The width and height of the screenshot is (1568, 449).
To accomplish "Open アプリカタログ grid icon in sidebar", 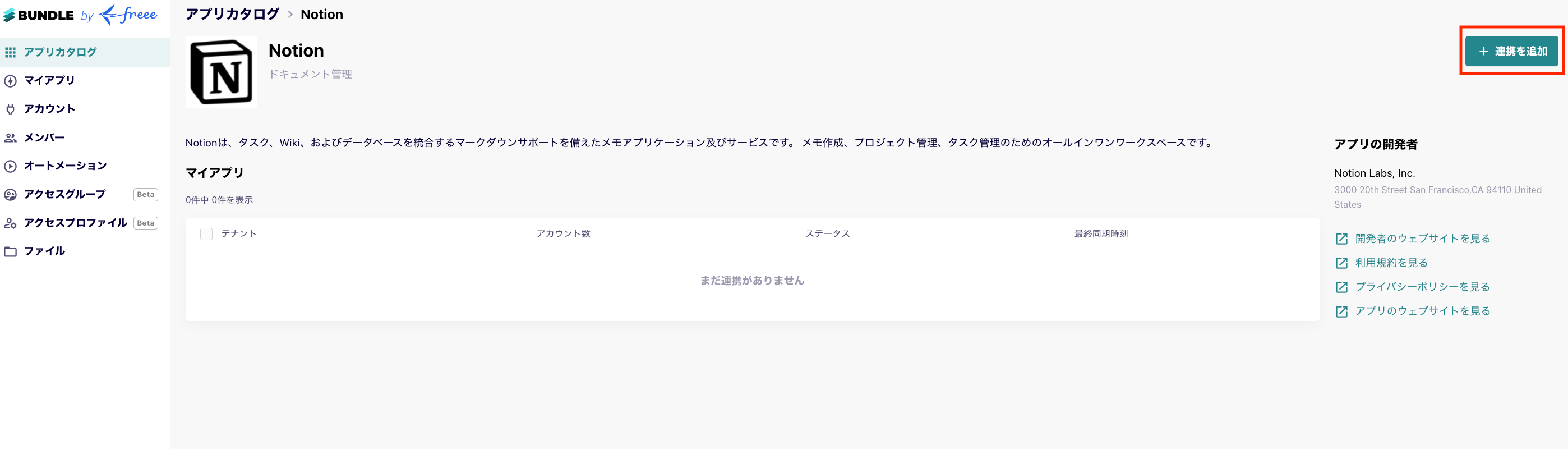I will pos(10,52).
